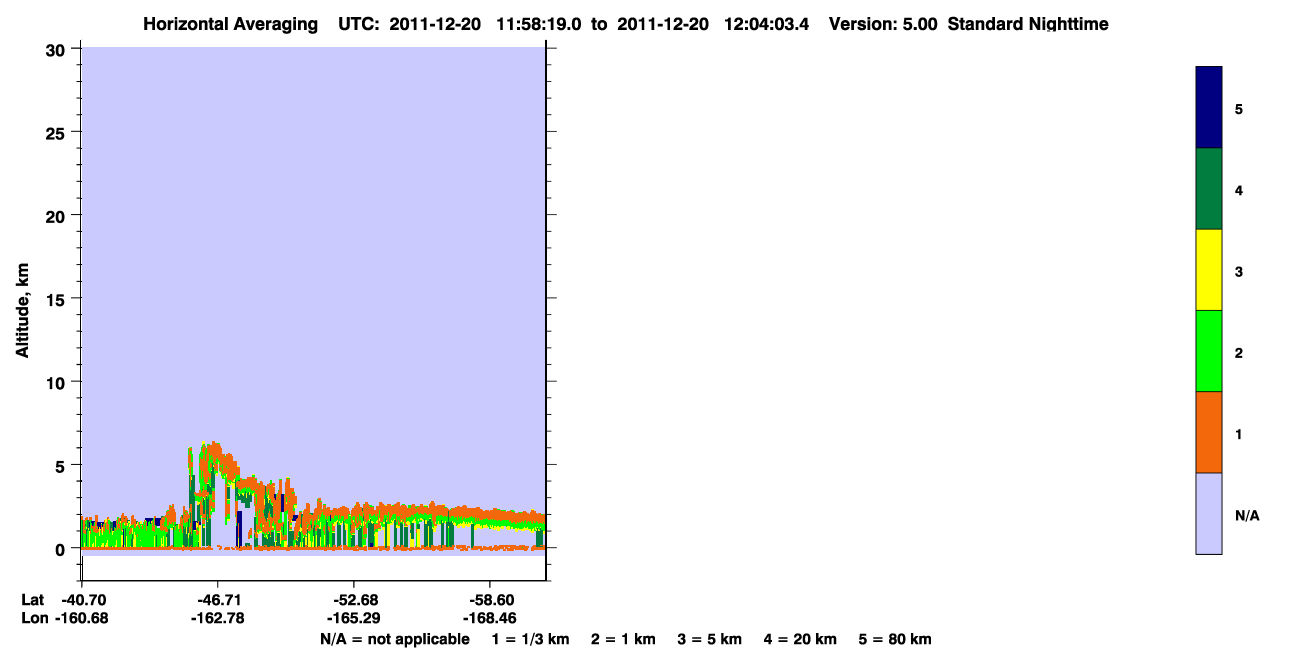The image size is (1300, 667).
Task: Click 'Standard Nighttime' text in title
Action: (1028, 24)
